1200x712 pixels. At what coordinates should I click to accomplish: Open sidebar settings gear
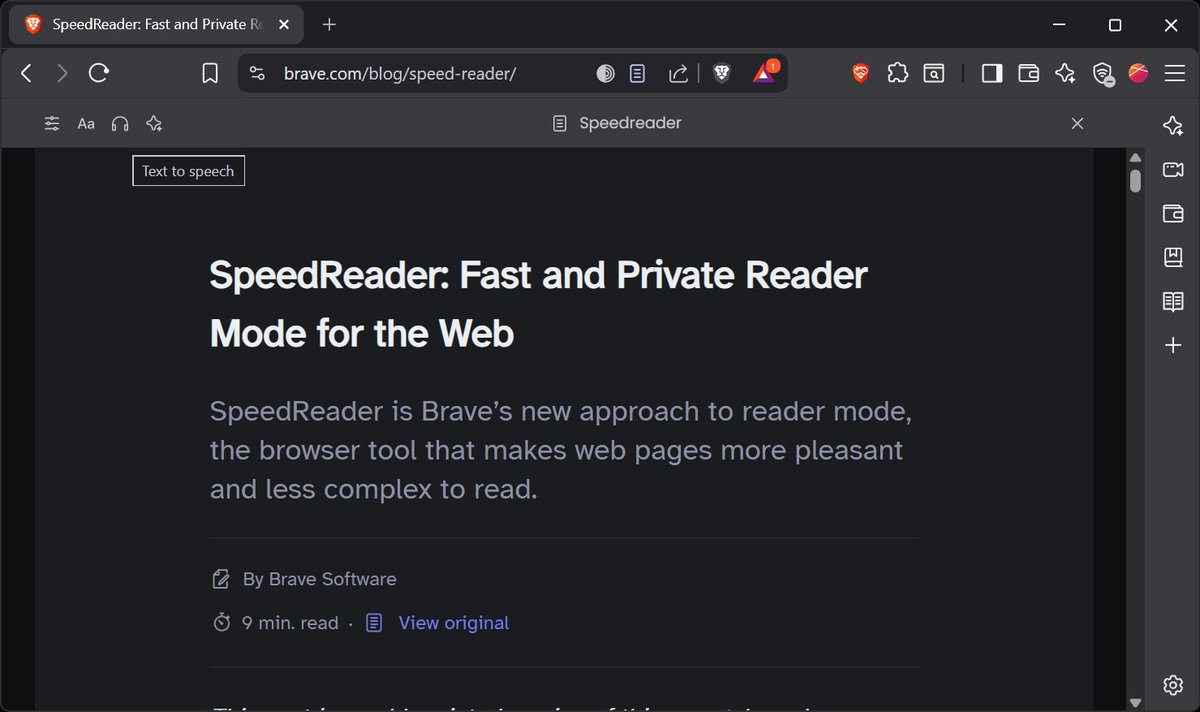pos(1173,685)
